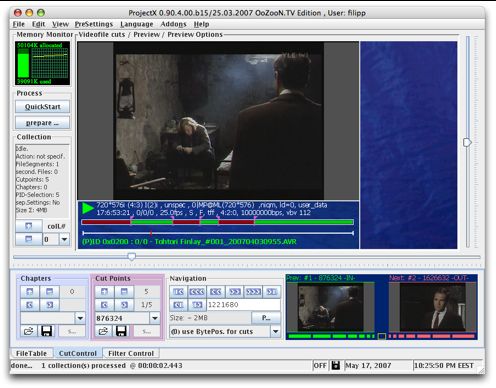This screenshot has height=388, width=496.
Task: Load the cut points list with the folder icon
Action: (x=103, y=331)
